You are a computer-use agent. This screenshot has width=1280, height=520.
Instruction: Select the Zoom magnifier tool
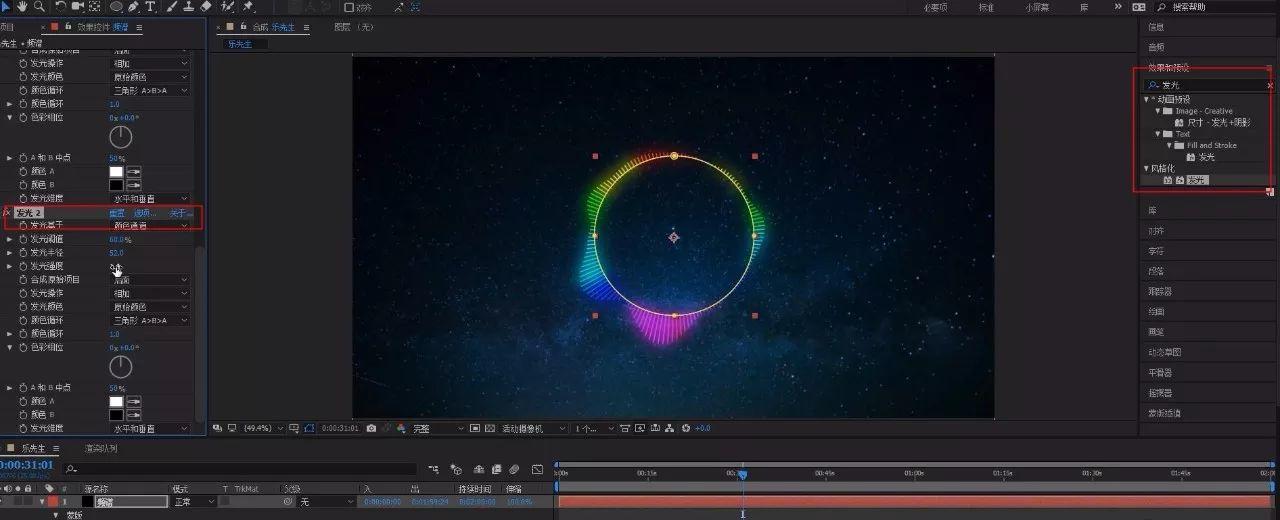tap(39, 7)
